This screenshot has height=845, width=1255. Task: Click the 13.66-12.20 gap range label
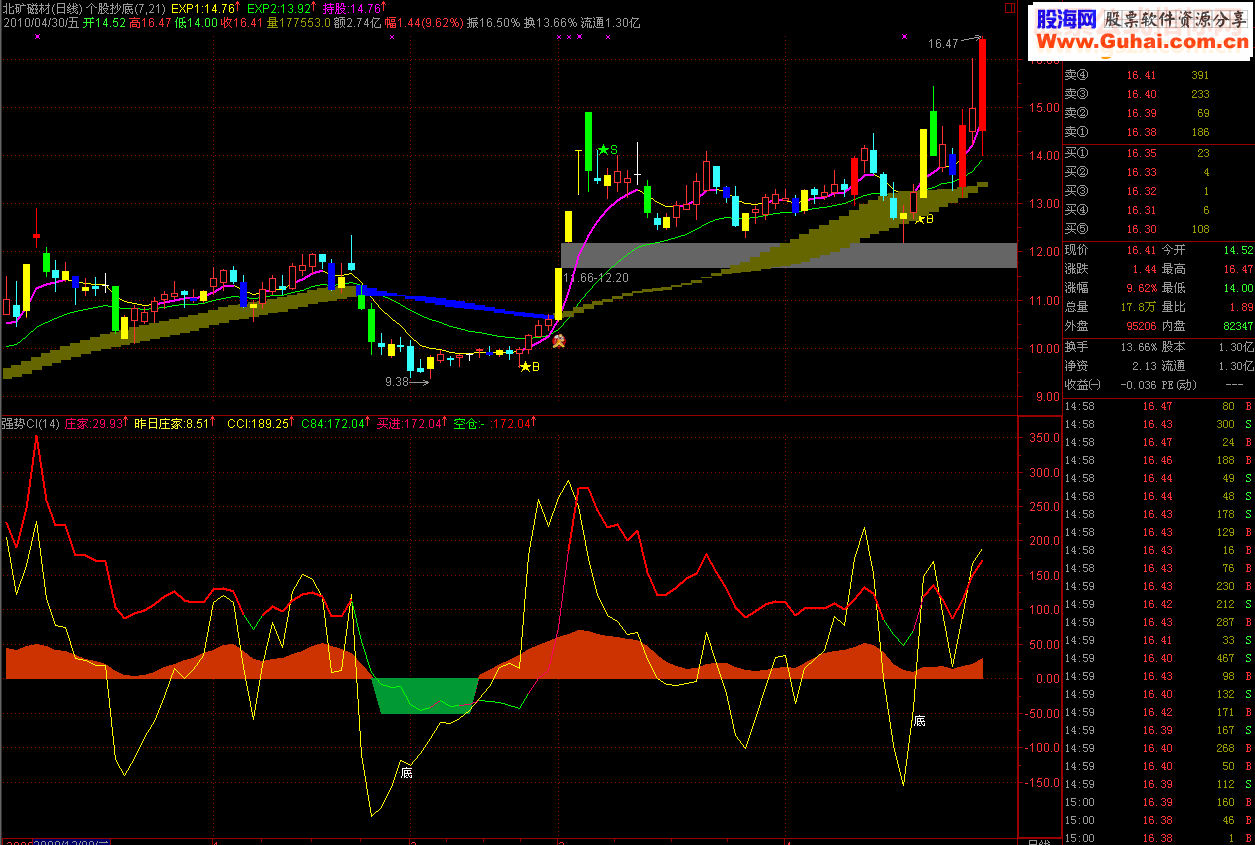(596, 277)
